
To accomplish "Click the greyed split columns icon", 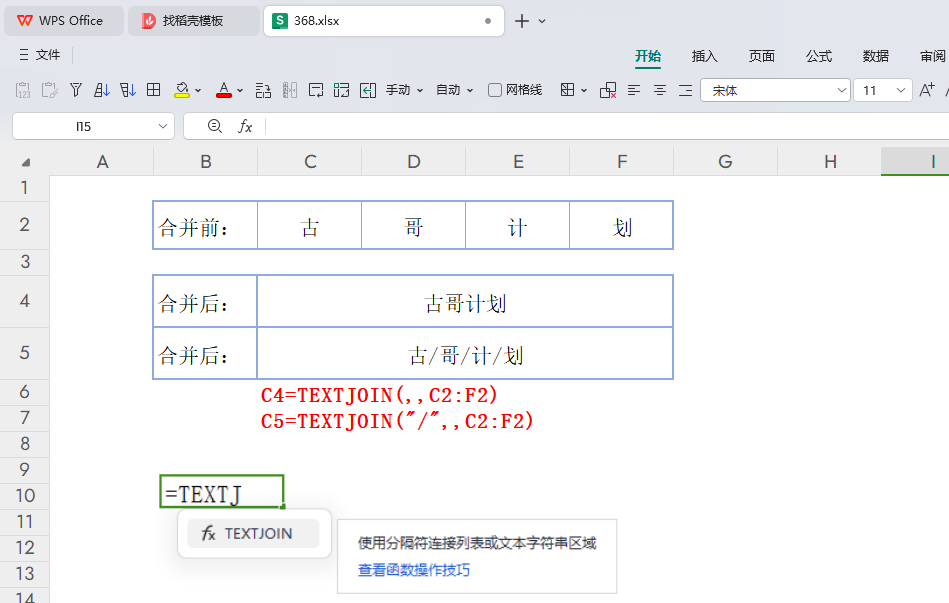I will coord(290,90).
